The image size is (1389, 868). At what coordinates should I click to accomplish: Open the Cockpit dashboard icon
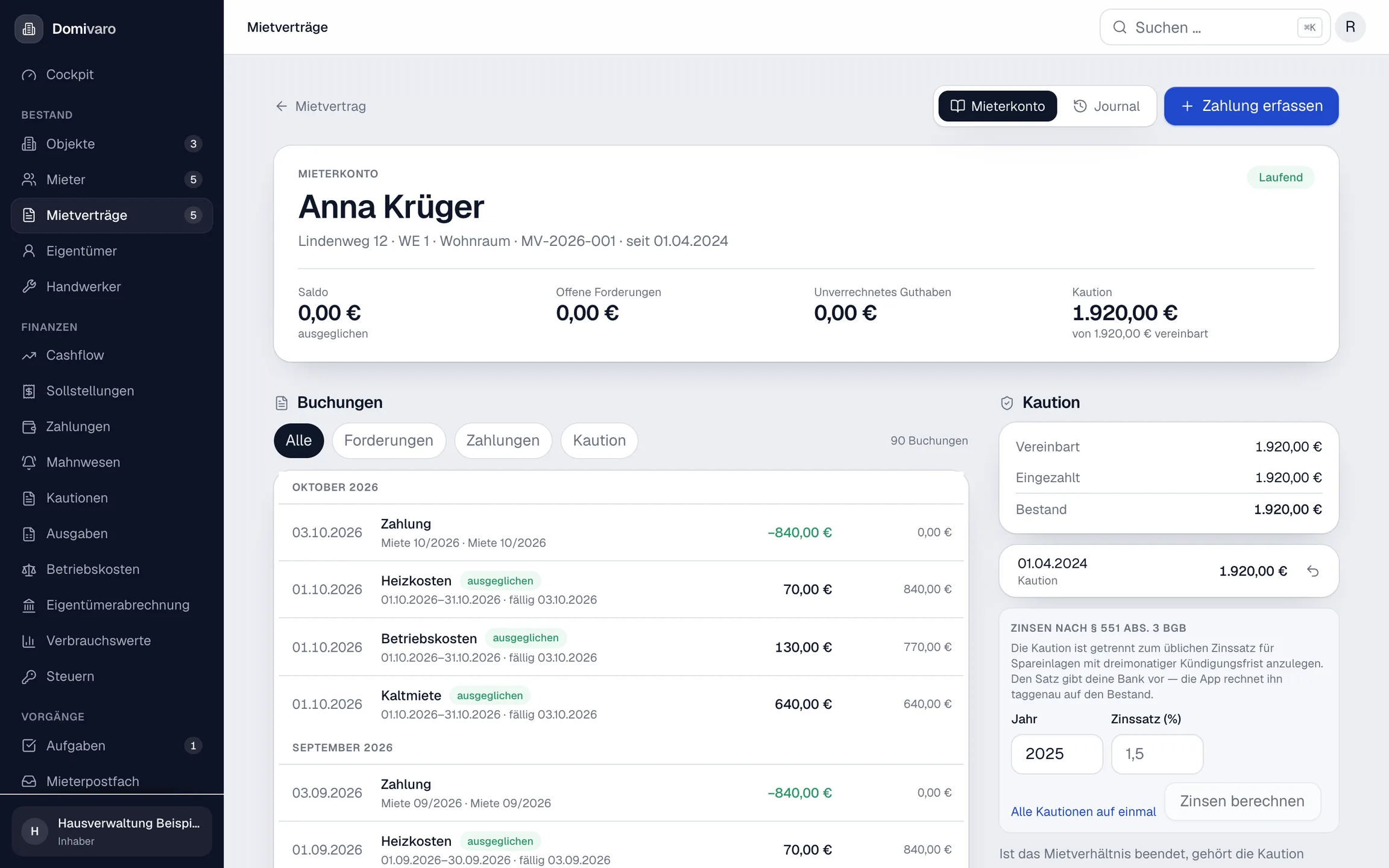coord(29,75)
